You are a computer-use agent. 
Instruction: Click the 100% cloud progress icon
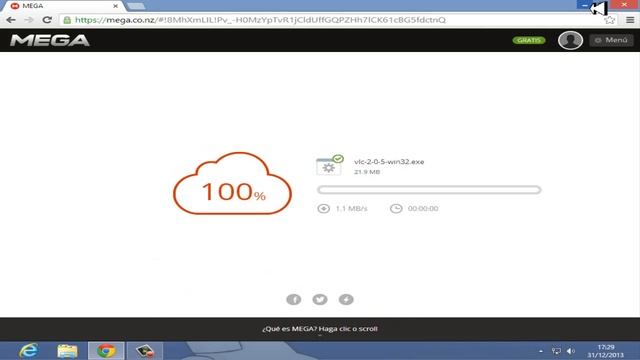tap(232, 183)
